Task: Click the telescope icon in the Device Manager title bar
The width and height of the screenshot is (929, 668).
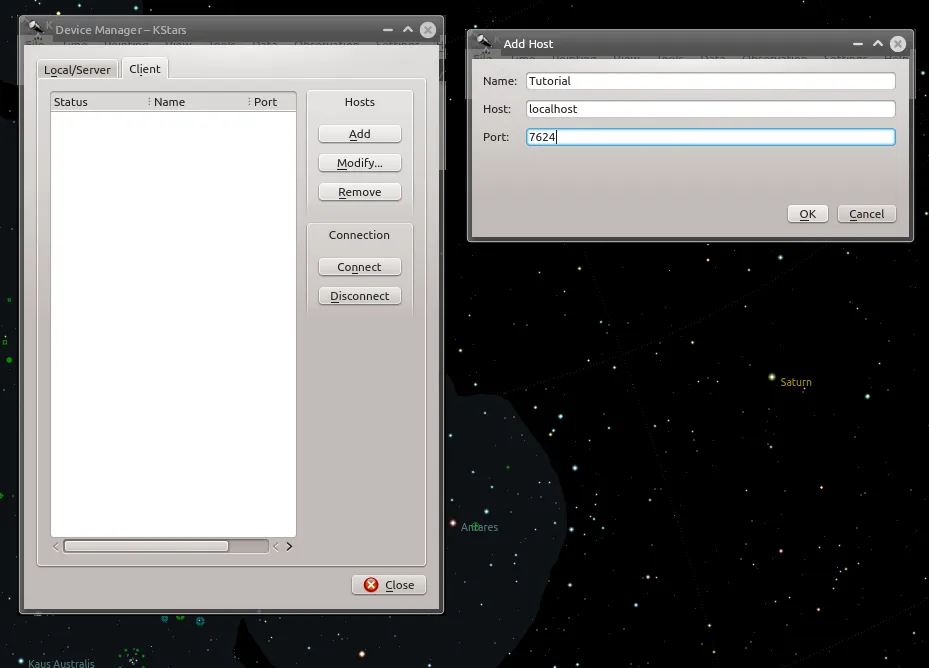Action: pos(36,27)
